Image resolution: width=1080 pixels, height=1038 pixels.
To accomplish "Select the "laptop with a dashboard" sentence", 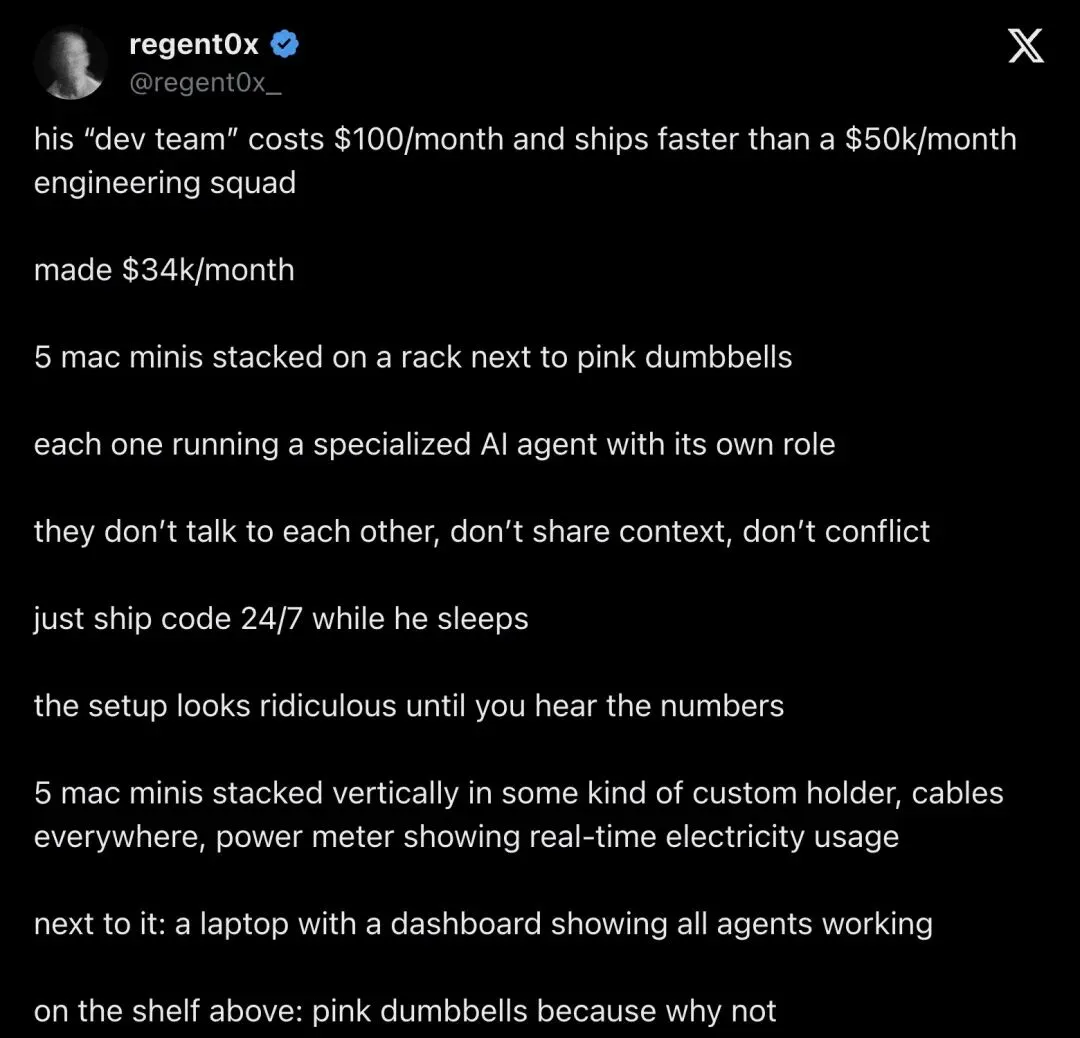I will point(483,924).
